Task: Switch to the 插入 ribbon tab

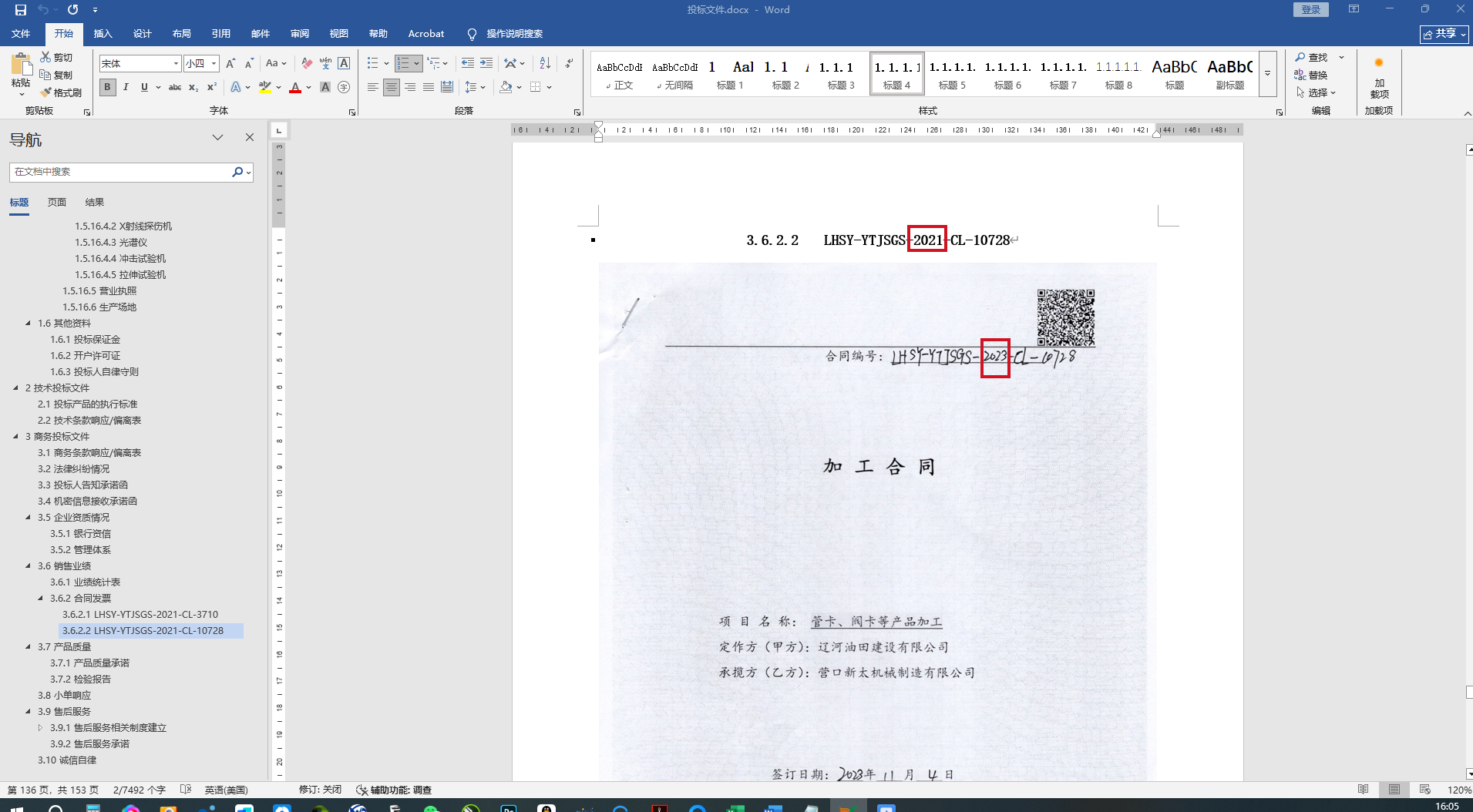Action: click(103, 33)
